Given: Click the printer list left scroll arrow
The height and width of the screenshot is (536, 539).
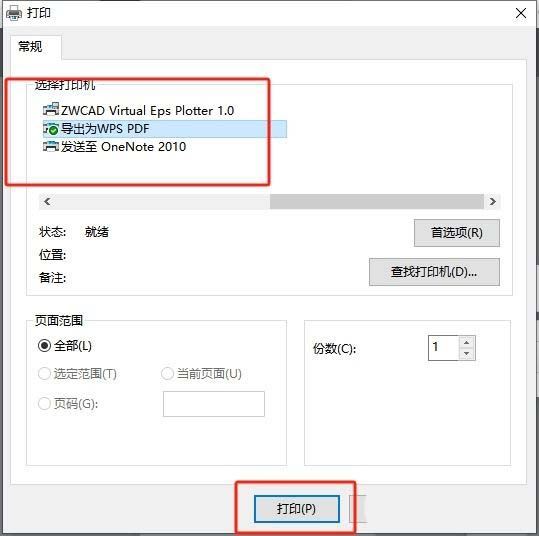Looking at the screenshot, I should (x=47, y=201).
